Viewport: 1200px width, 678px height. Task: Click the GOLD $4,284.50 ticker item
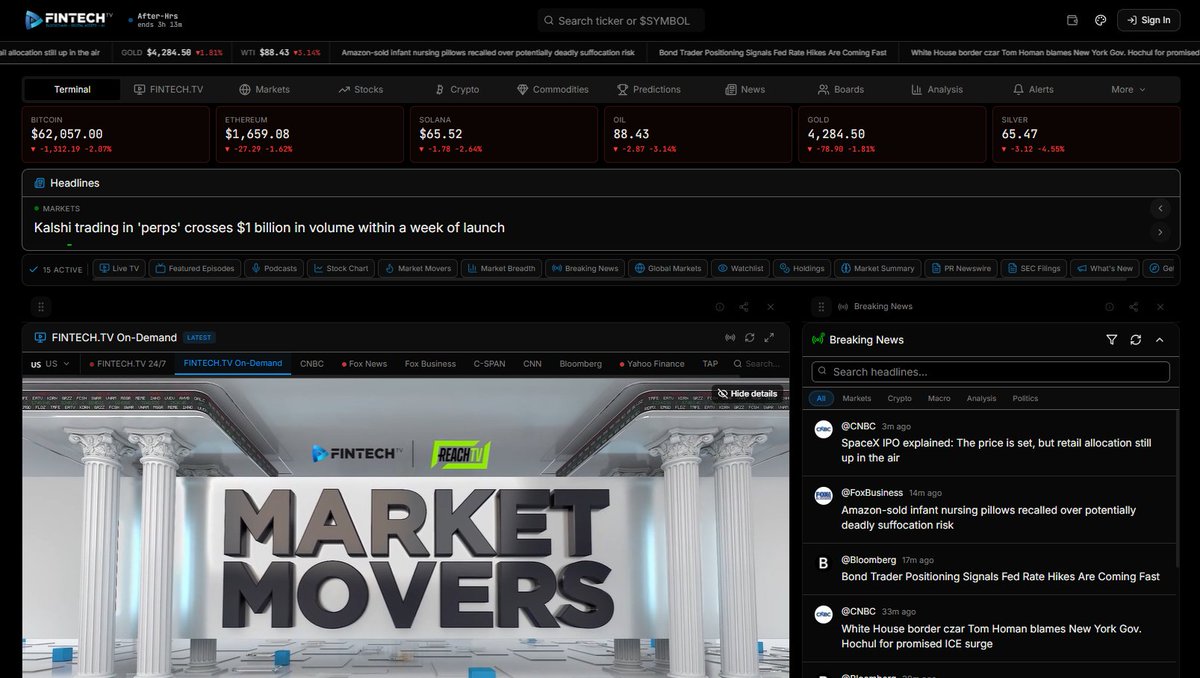pos(172,52)
